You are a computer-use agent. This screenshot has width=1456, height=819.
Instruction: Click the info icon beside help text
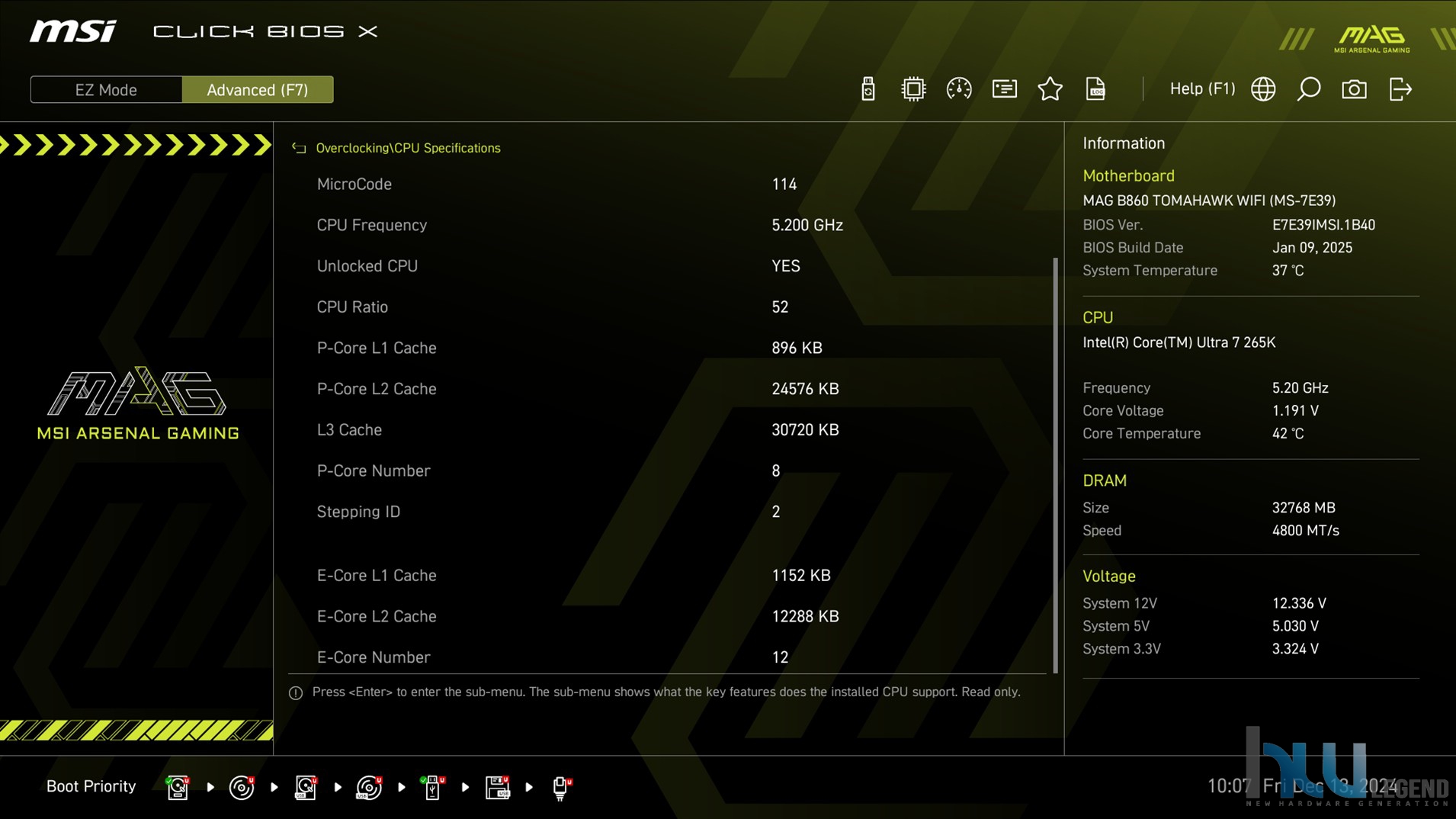(x=296, y=692)
